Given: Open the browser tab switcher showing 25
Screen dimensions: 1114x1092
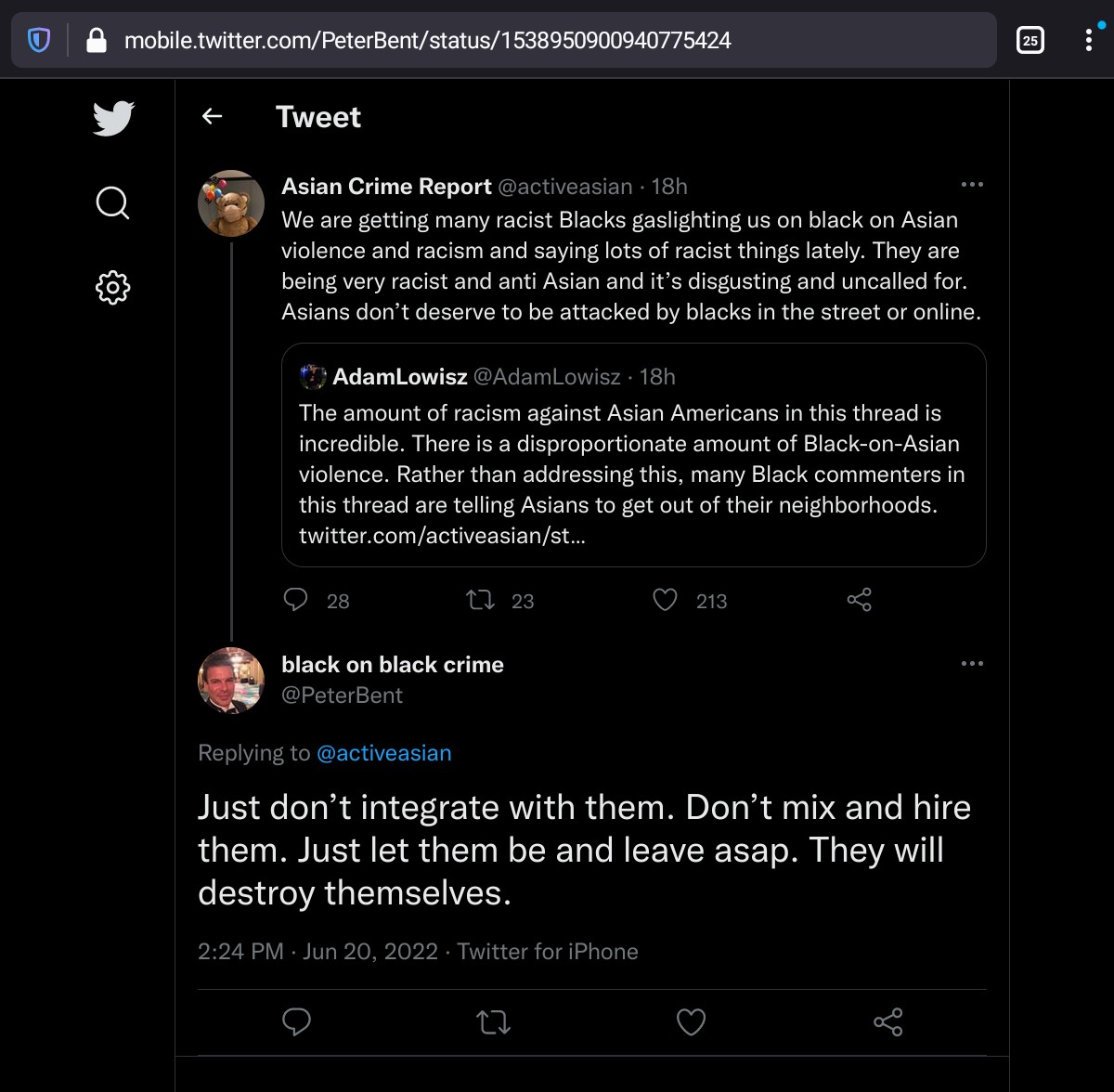Looking at the screenshot, I should [1030, 40].
